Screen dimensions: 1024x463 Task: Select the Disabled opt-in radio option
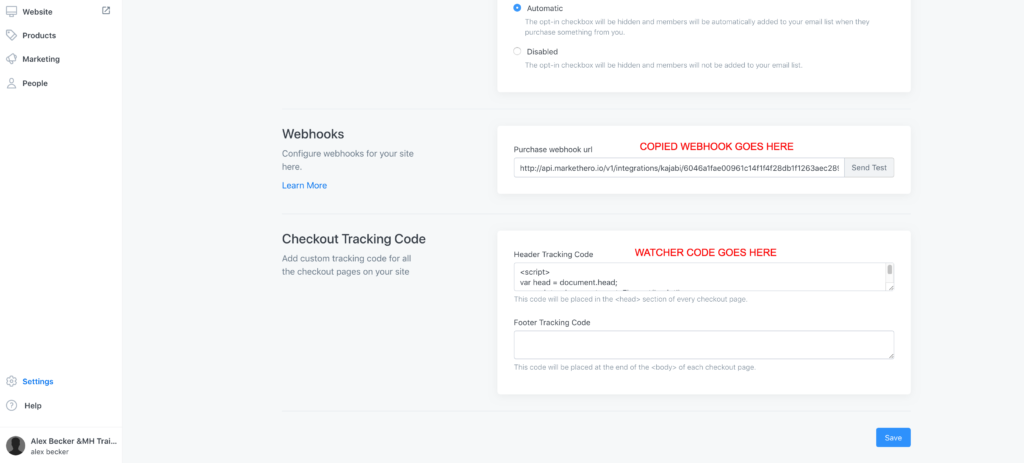coord(517,51)
